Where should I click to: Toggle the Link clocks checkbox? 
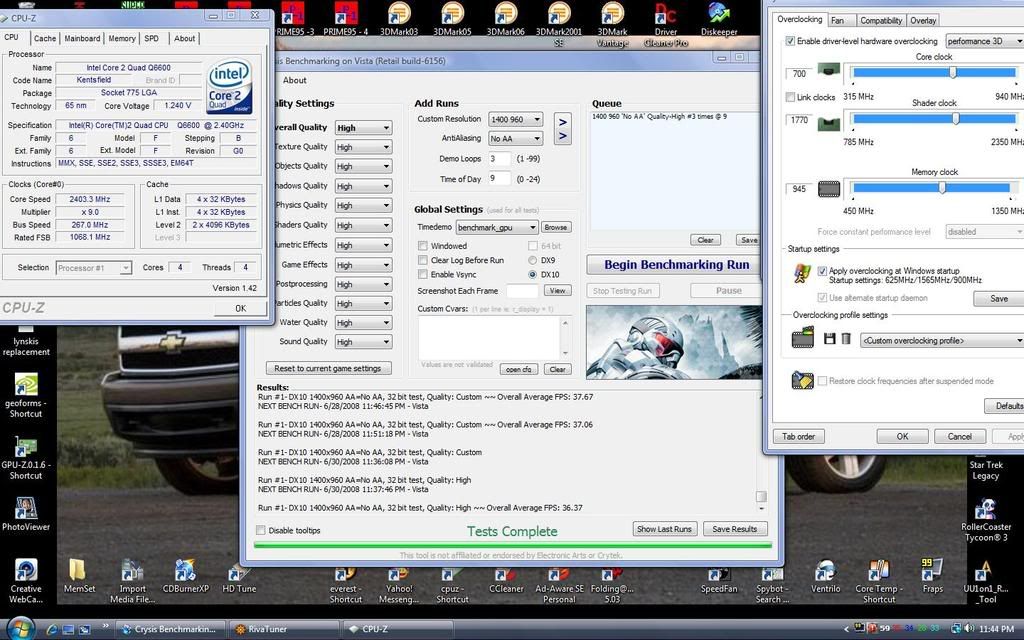[x=790, y=97]
